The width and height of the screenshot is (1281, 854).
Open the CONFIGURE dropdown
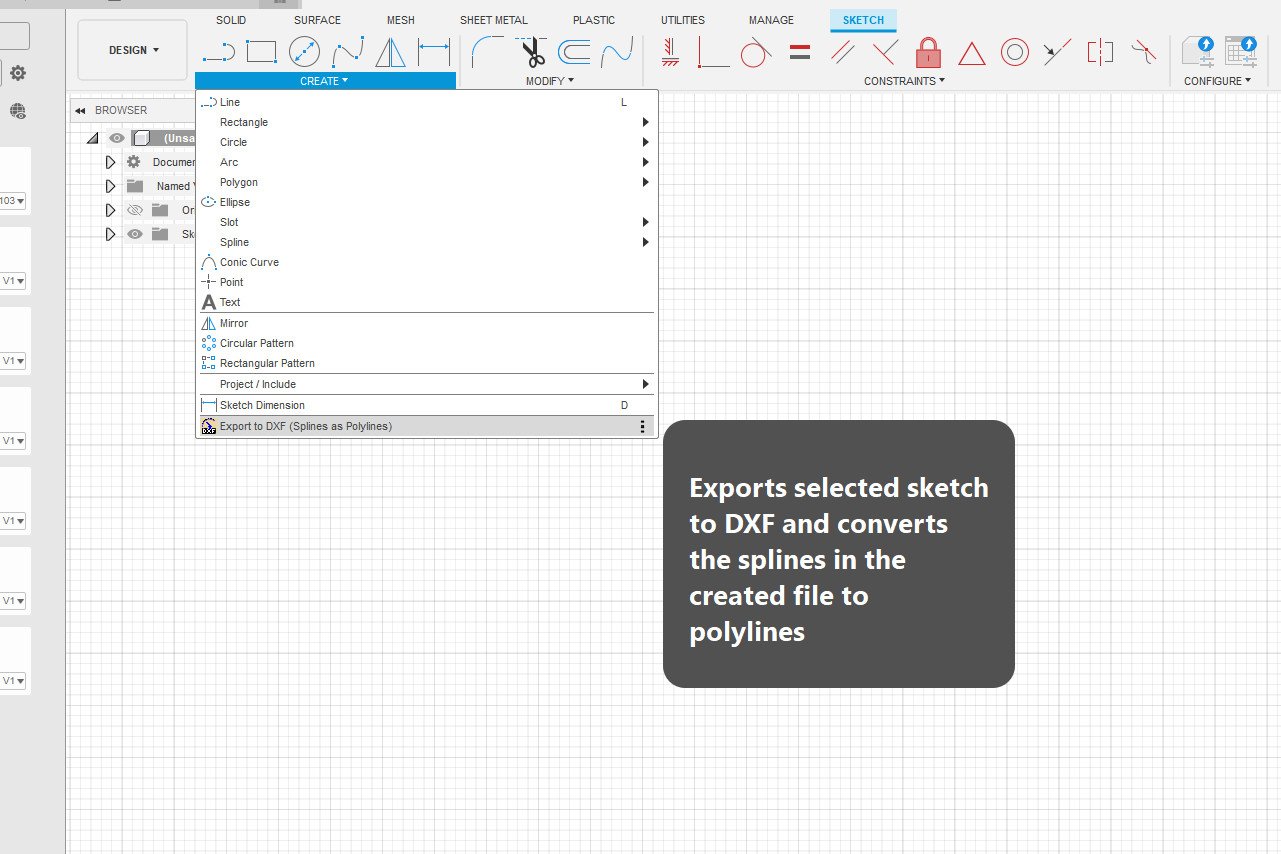[1217, 81]
